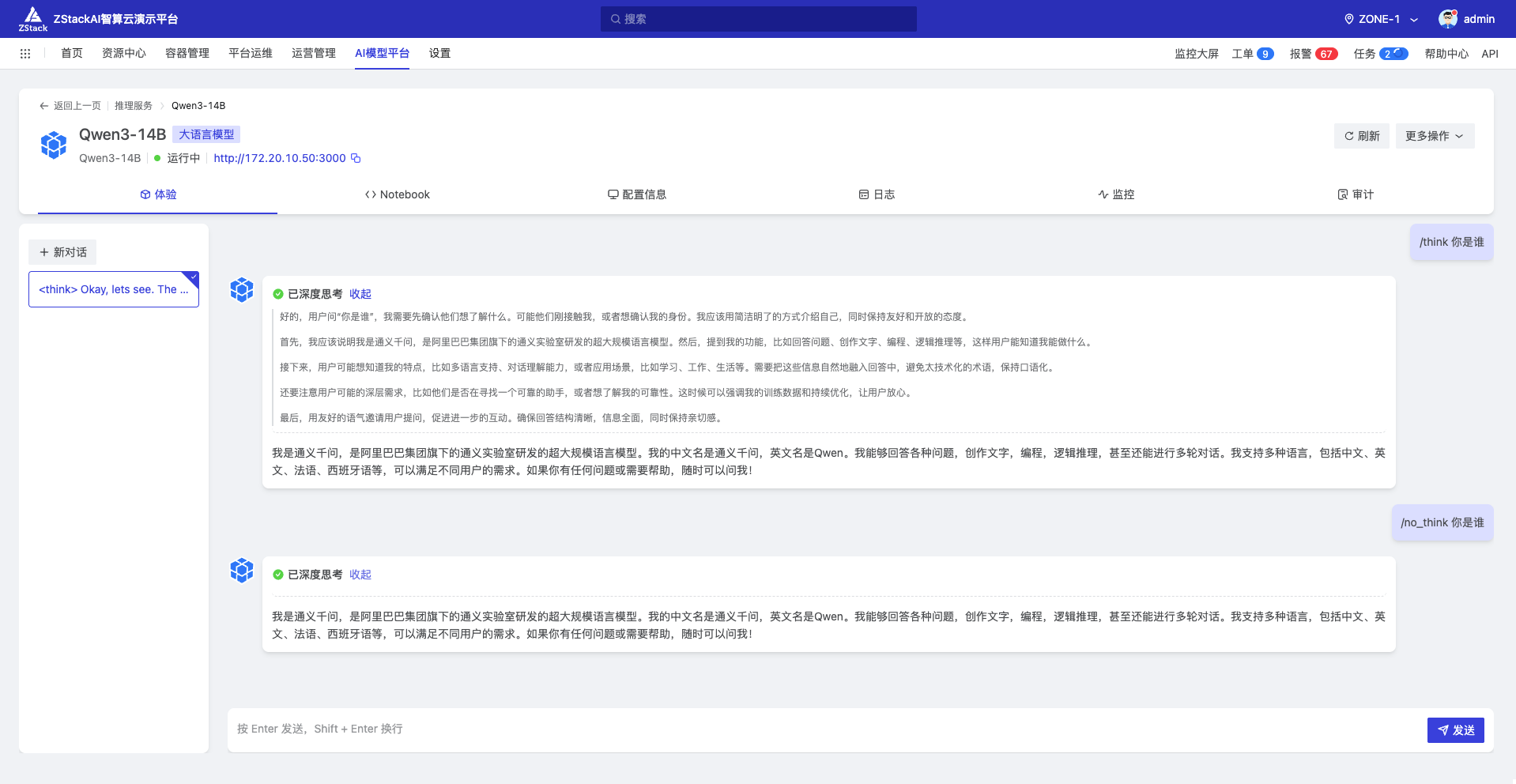Focus the chat message input field
The image size is (1516, 784).
click(x=828, y=729)
